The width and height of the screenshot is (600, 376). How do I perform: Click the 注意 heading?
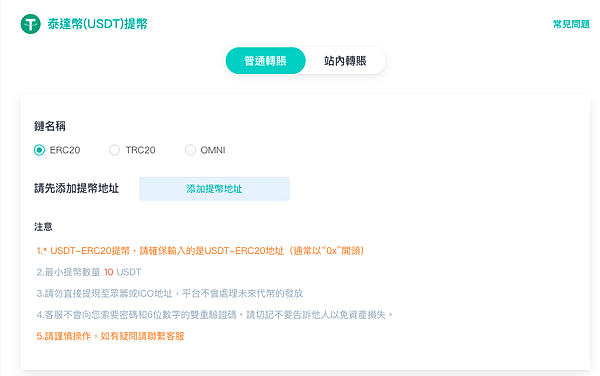(x=43, y=226)
